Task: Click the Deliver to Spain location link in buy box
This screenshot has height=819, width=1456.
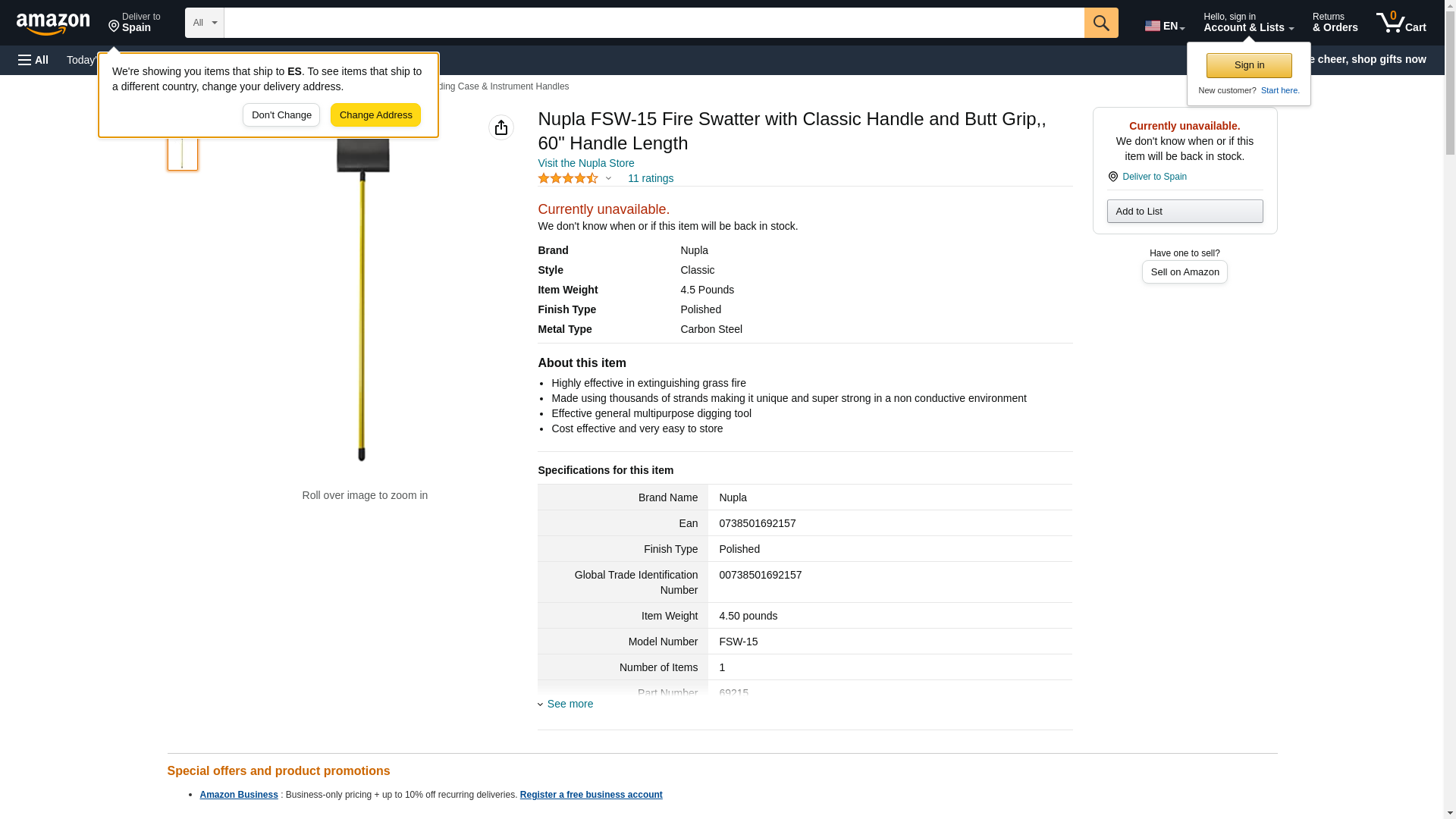Action: (x=1154, y=177)
